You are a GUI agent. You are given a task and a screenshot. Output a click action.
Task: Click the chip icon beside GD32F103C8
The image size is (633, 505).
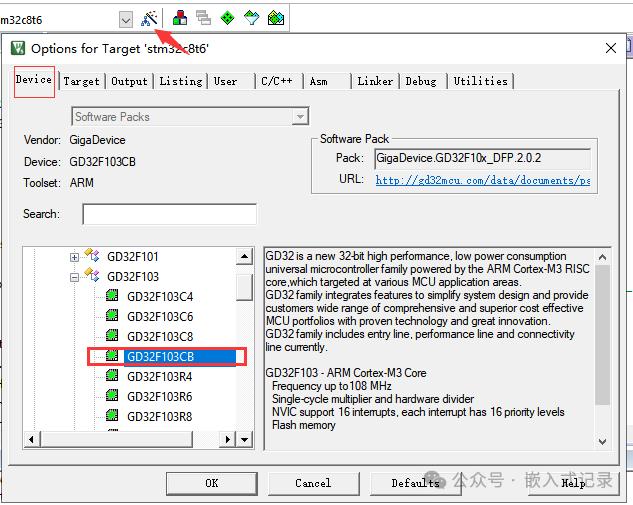coord(112,335)
